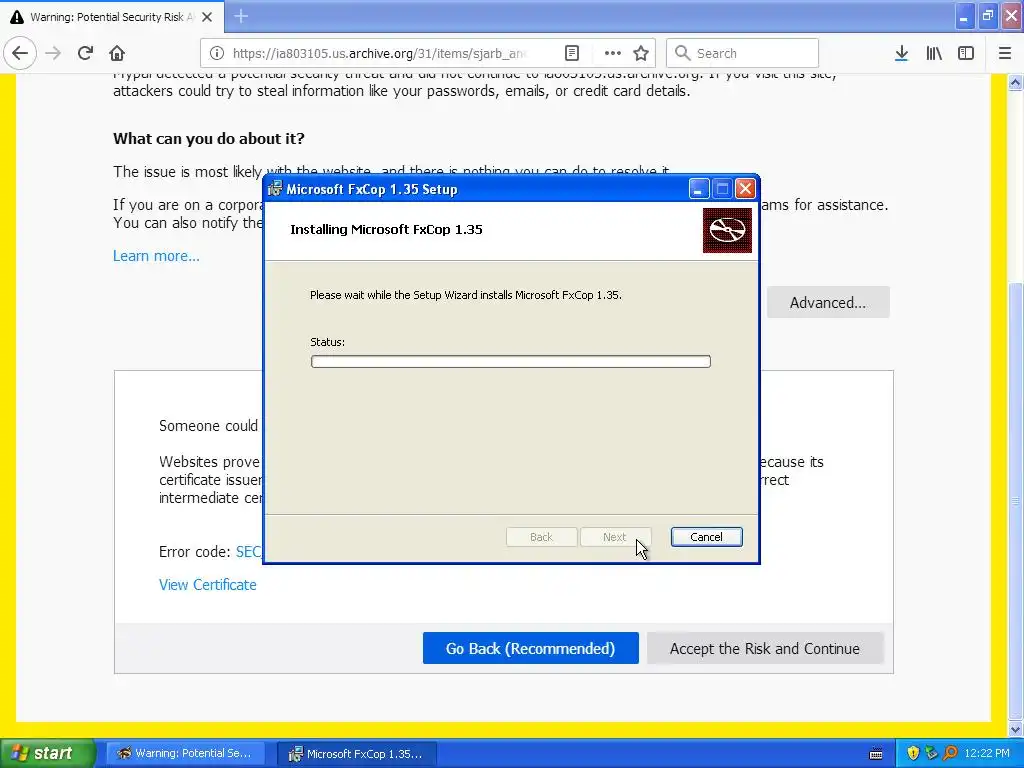The height and width of the screenshot is (768, 1024).
Task: Bookmark this page with the star icon
Action: [641, 53]
